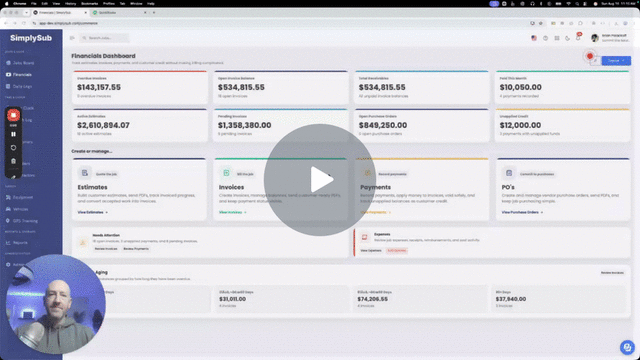Click the clock icon in top header

click(x=545, y=38)
